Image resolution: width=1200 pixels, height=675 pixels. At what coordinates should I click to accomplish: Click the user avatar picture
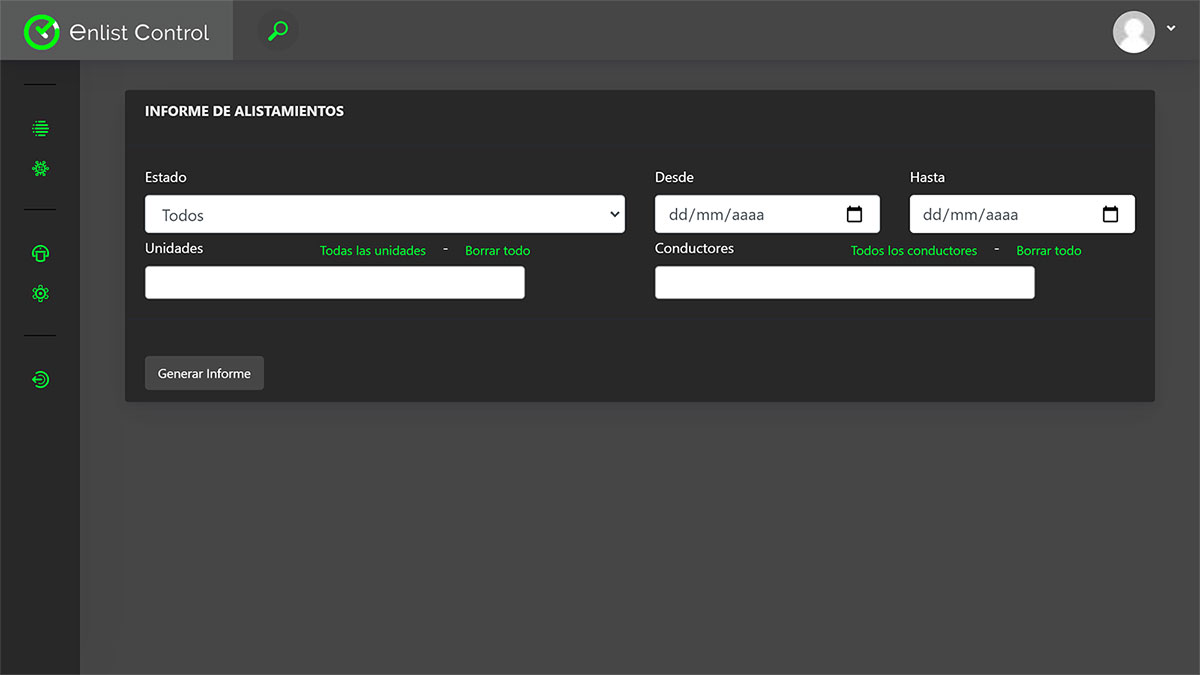[1133, 31]
